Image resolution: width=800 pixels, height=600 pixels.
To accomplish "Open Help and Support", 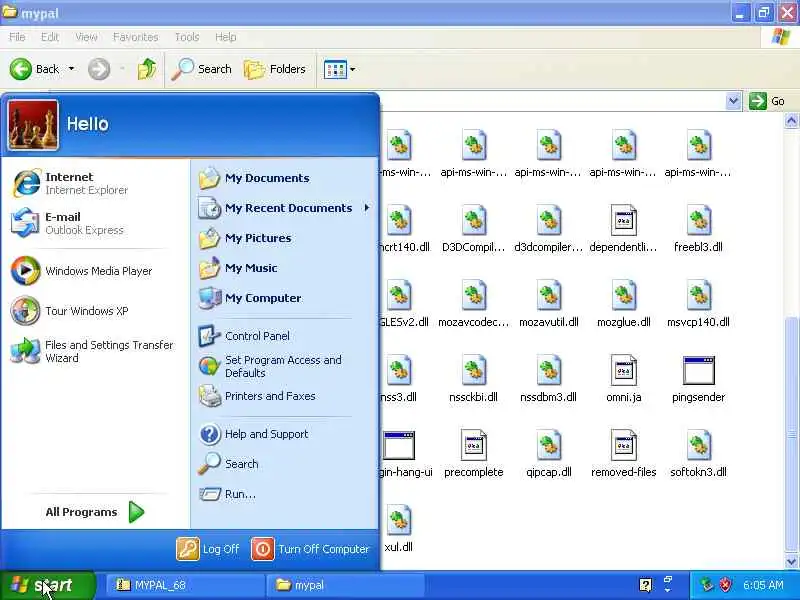I will (254, 434).
